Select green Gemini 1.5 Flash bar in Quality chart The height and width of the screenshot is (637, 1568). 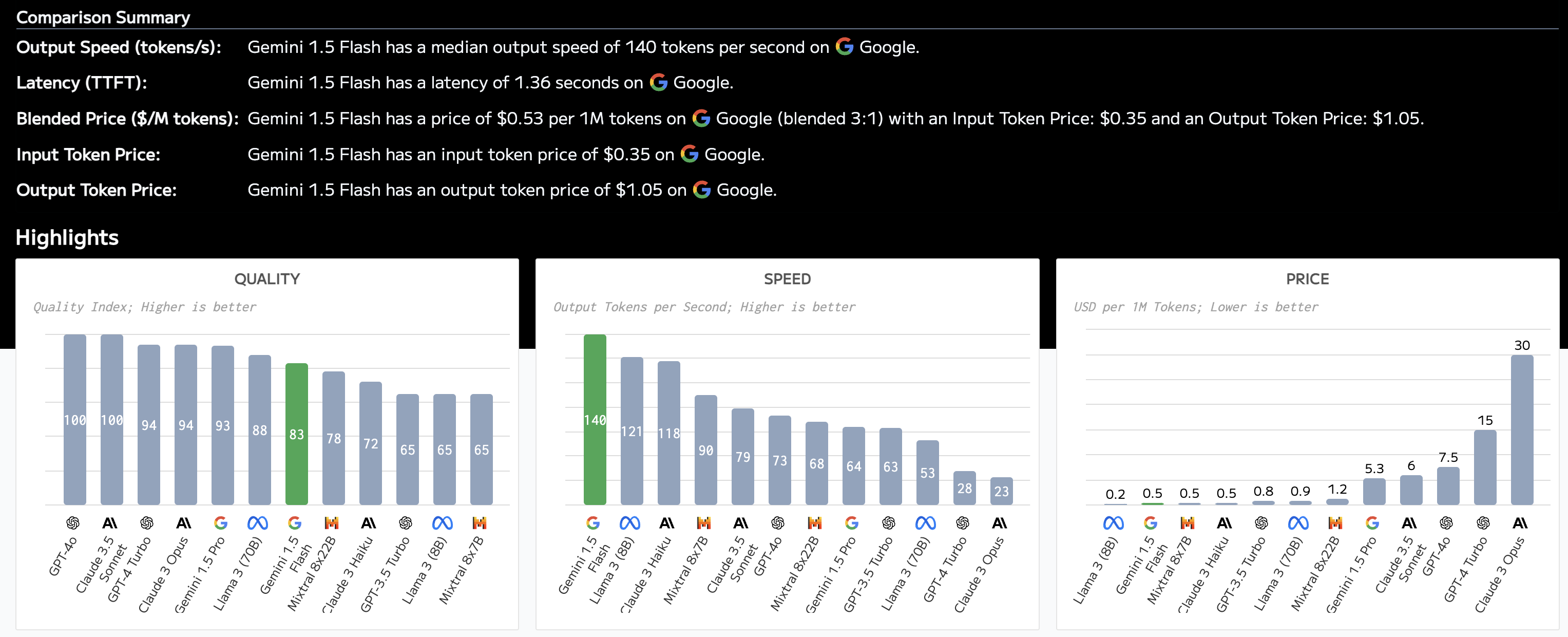(x=296, y=434)
